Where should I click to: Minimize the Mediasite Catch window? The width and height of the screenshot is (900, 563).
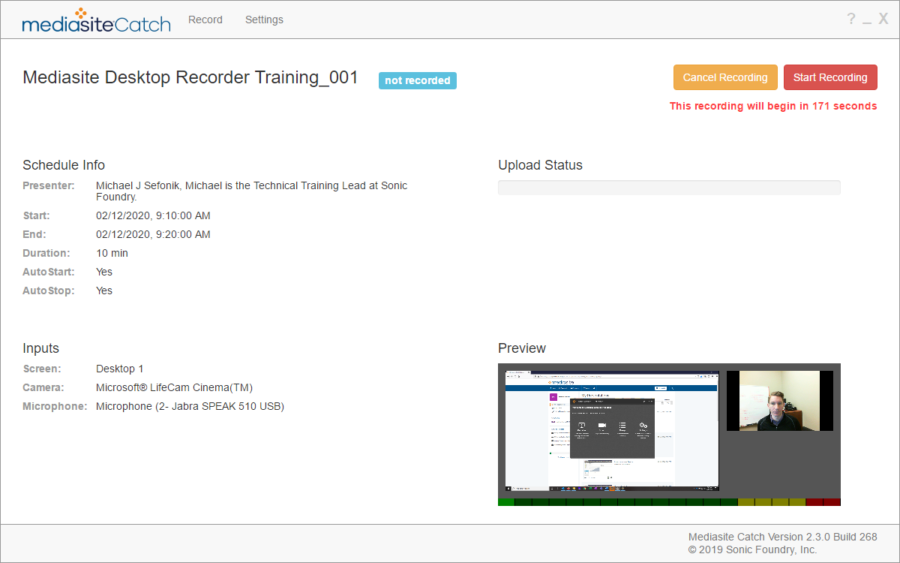(x=867, y=21)
